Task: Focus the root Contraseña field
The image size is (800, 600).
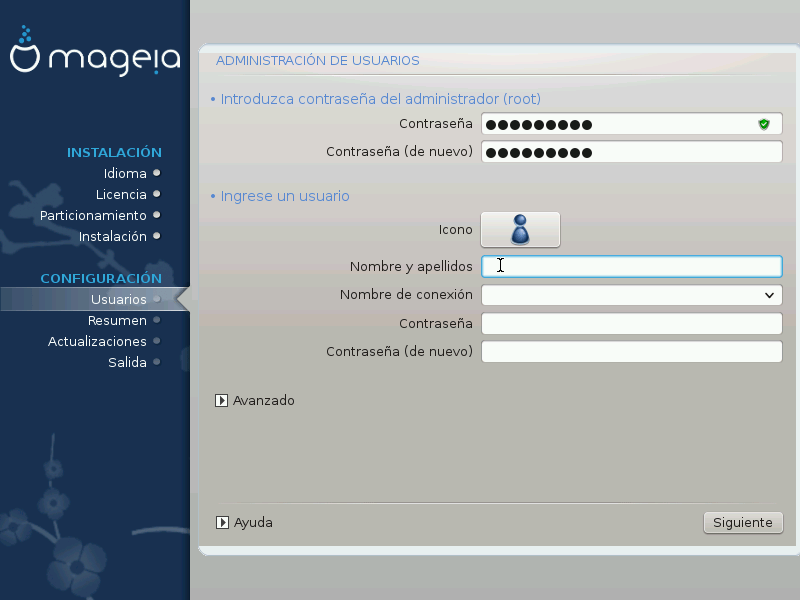Action: [x=632, y=124]
